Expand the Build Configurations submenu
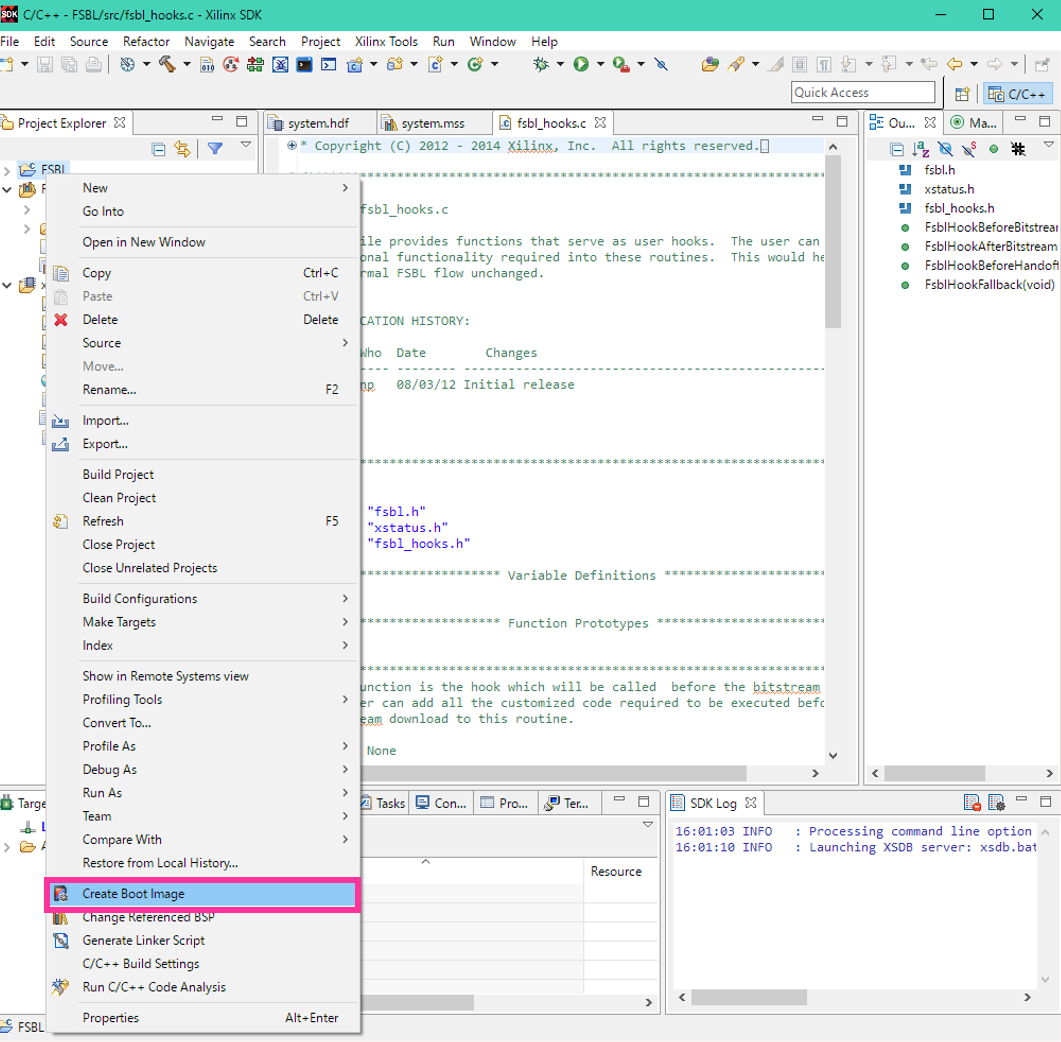The width and height of the screenshot is (1061, 1042). (203, 598)
